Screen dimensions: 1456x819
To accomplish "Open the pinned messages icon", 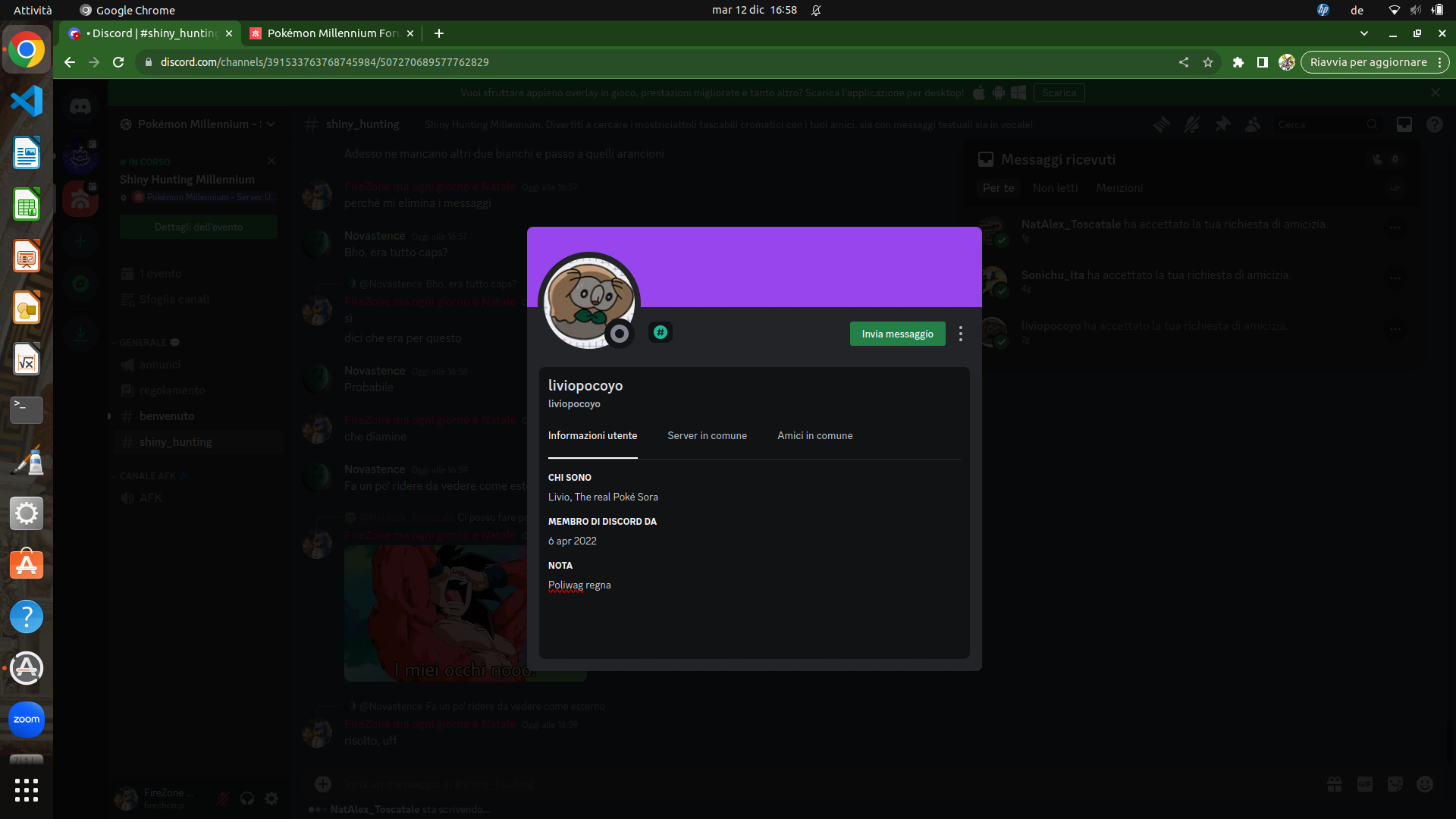I will pyautogui.click(x=1222, y=124).
